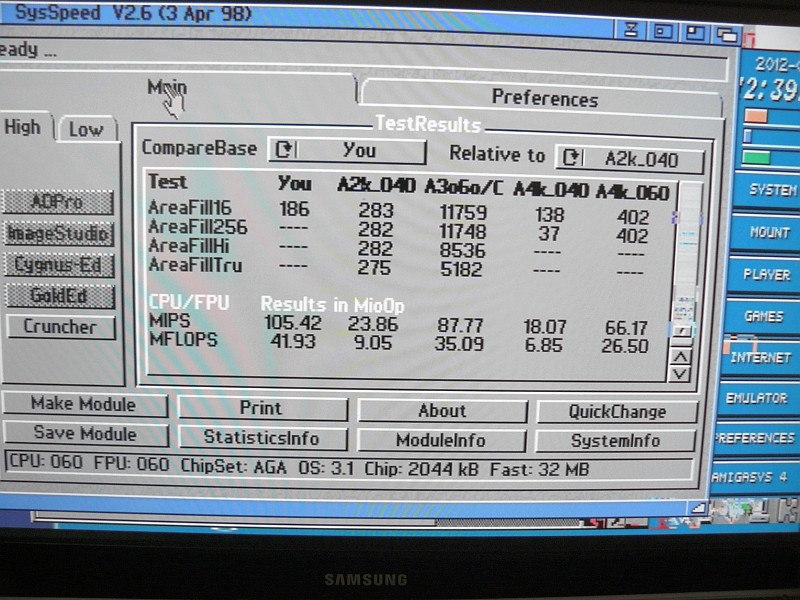The image size is (800, 600).
Task: Open the SYSTEM dock button
Action: (769, 191)
